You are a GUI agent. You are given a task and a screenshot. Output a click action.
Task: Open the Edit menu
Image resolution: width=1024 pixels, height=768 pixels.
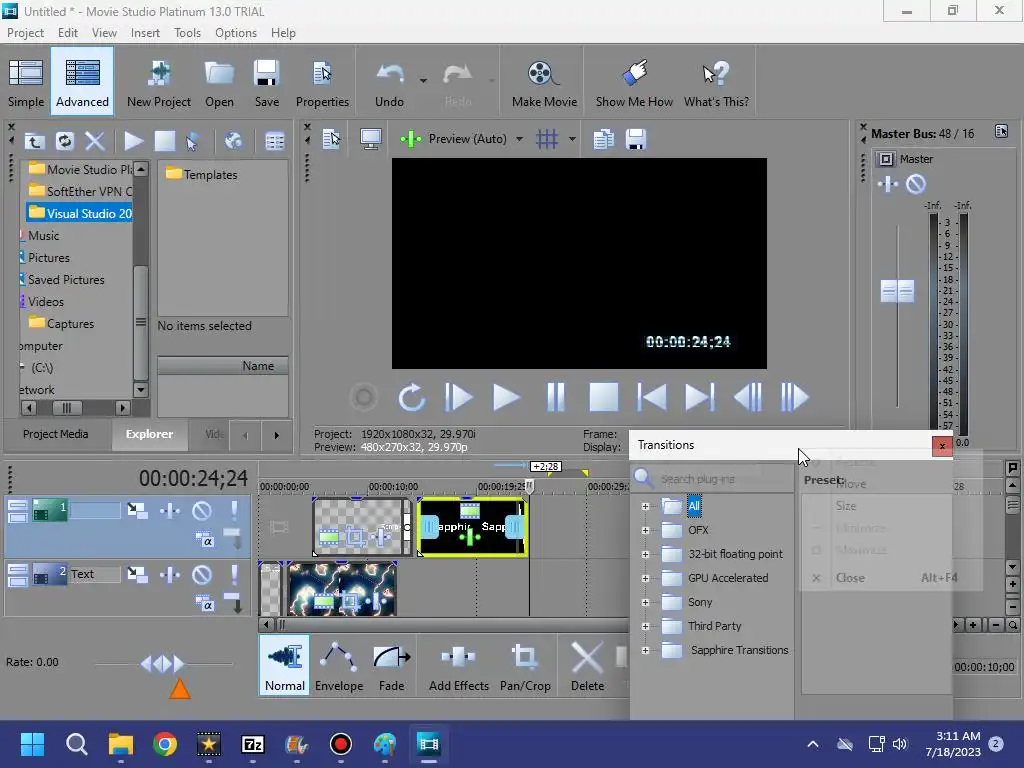[67, 33]
